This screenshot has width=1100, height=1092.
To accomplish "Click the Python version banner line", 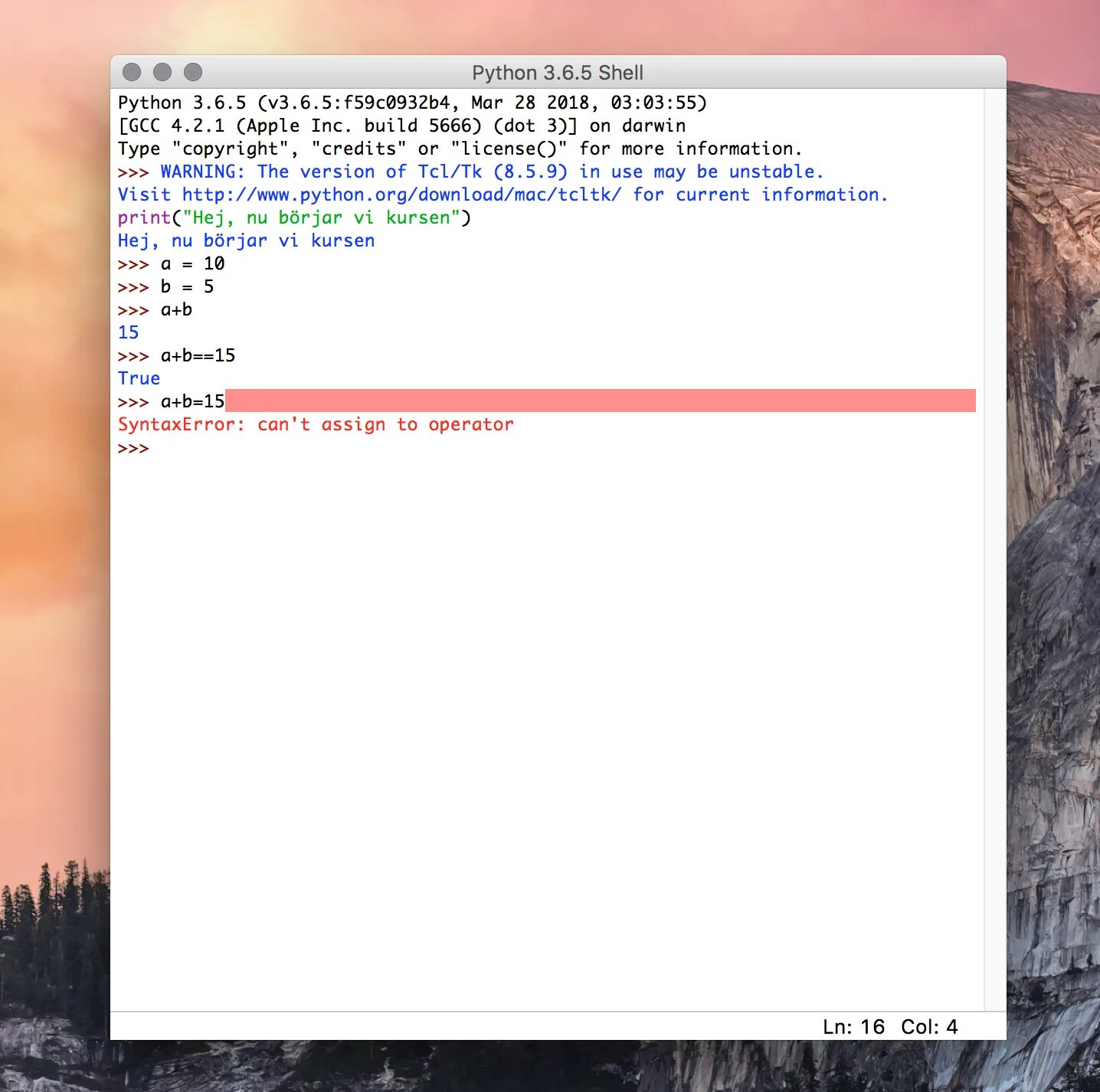I will coord(412,103).
